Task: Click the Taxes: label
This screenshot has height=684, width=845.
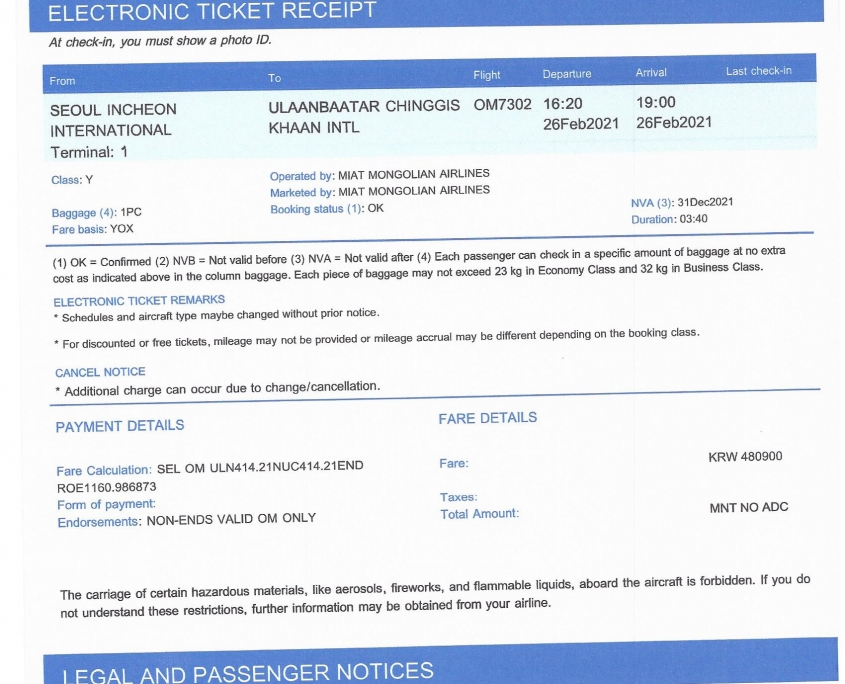Action: pyautogui.click(x=459, y=497)
